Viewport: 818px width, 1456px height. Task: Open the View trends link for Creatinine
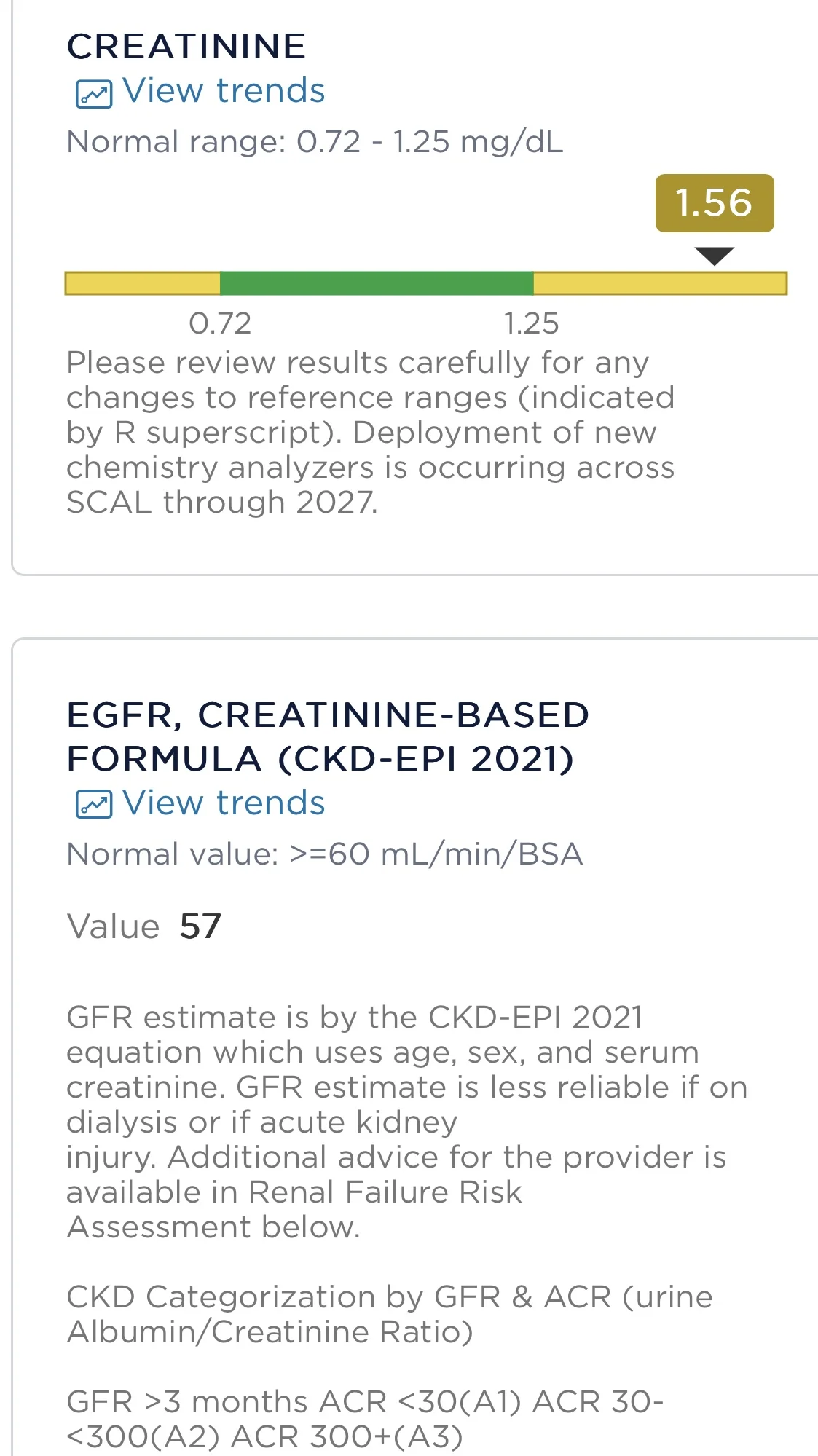click(x=223, y=91)
